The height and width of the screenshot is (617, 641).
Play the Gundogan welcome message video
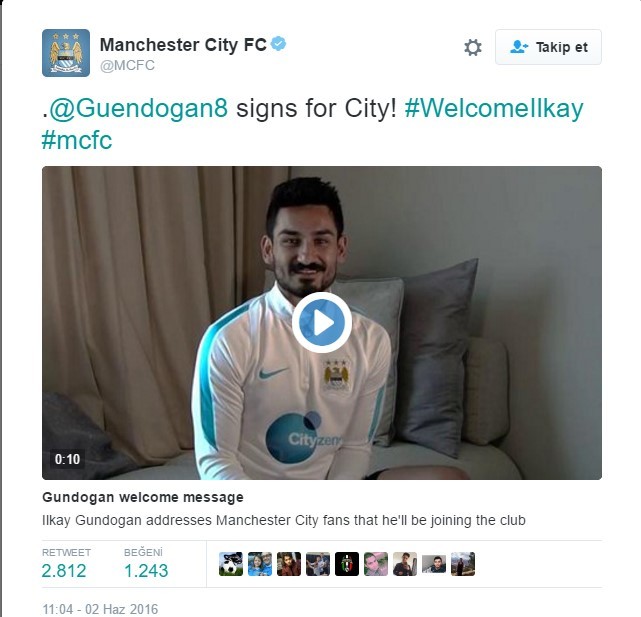click(322, 322)
